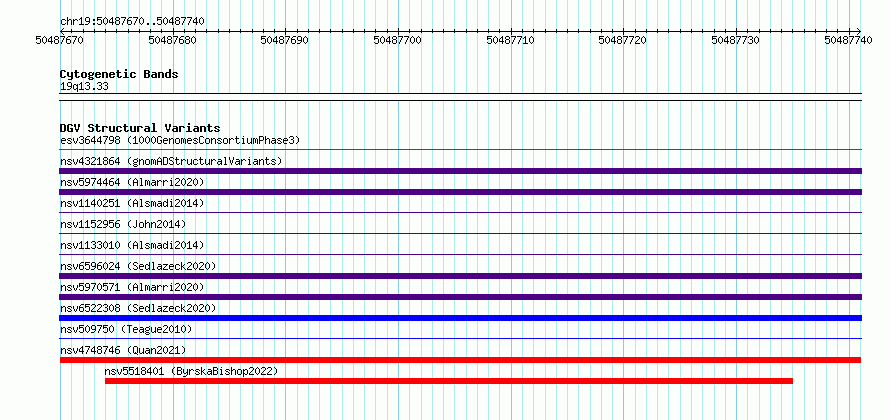Click ruler position 50487680

coord(173,40)
